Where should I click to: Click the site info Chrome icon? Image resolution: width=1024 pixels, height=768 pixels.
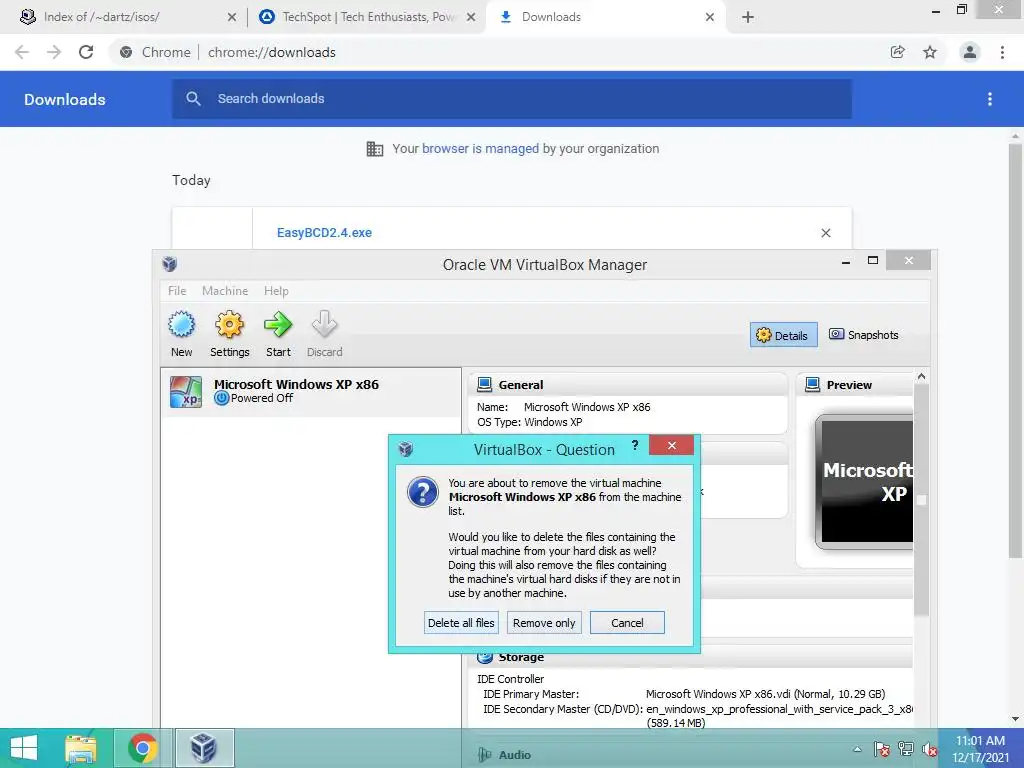tap(126, 52)
